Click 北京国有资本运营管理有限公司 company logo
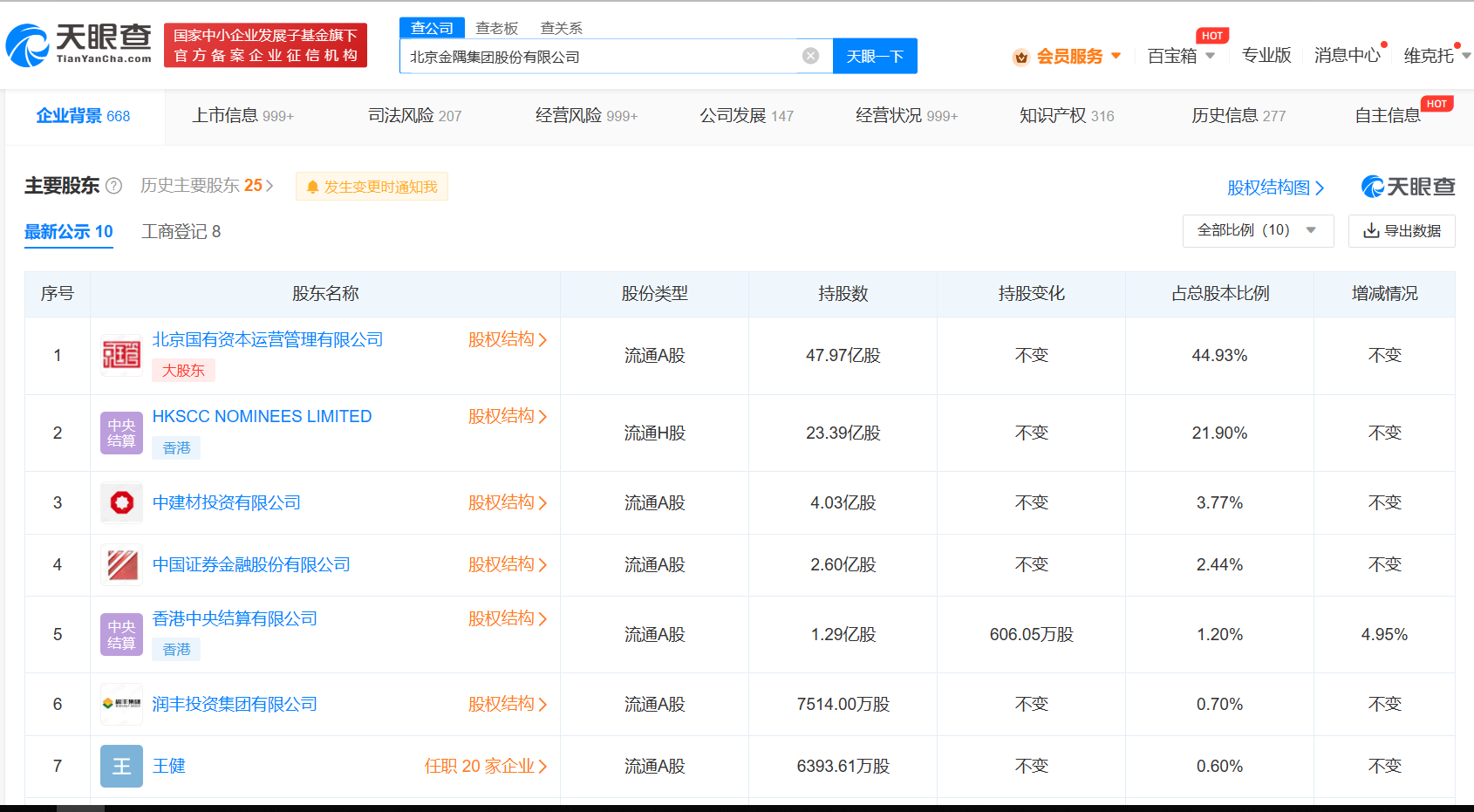The image size is (1474, 812). pyautogui.click(x=120, y=355)
